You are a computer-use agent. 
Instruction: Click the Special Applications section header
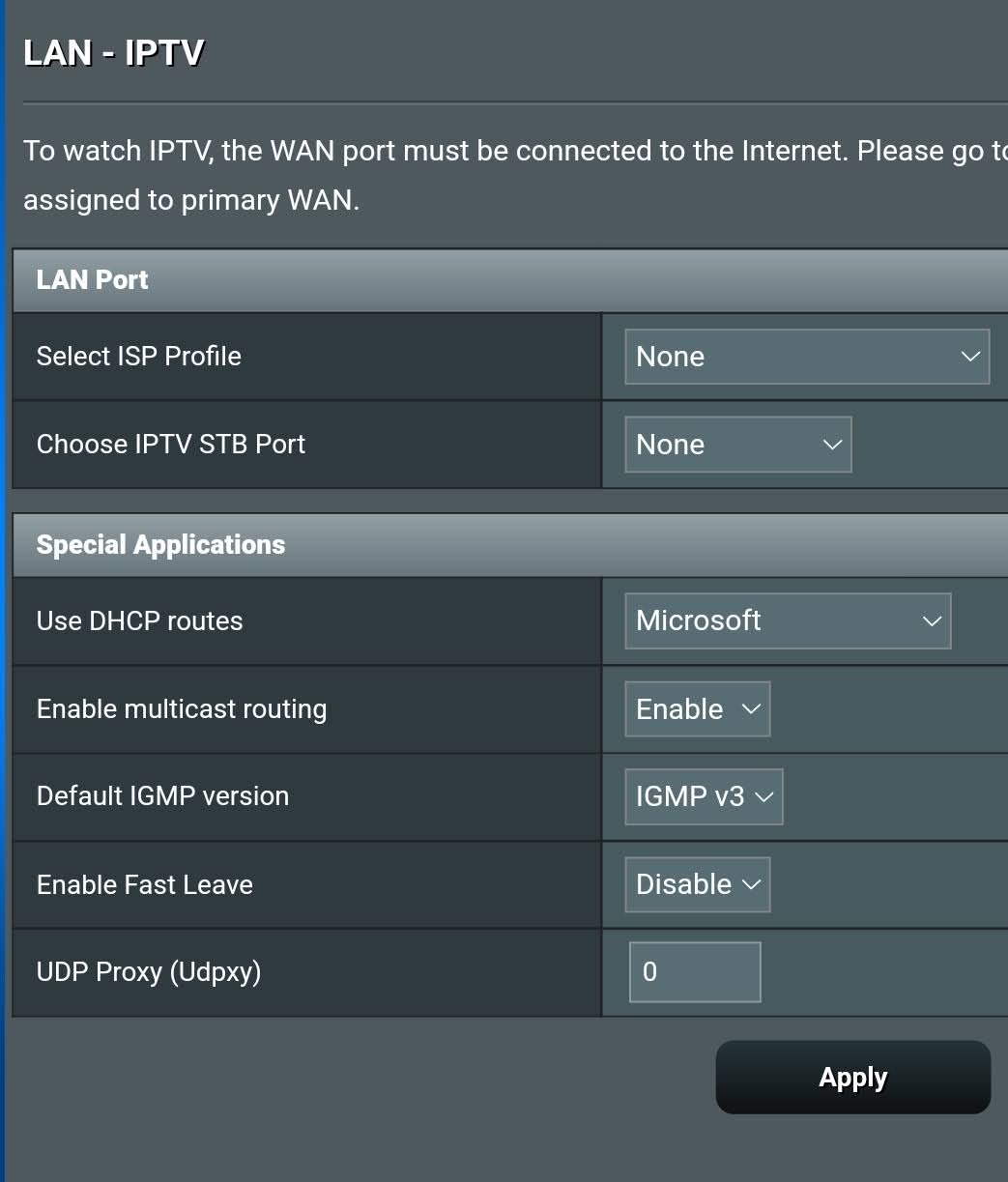(510, 545)
